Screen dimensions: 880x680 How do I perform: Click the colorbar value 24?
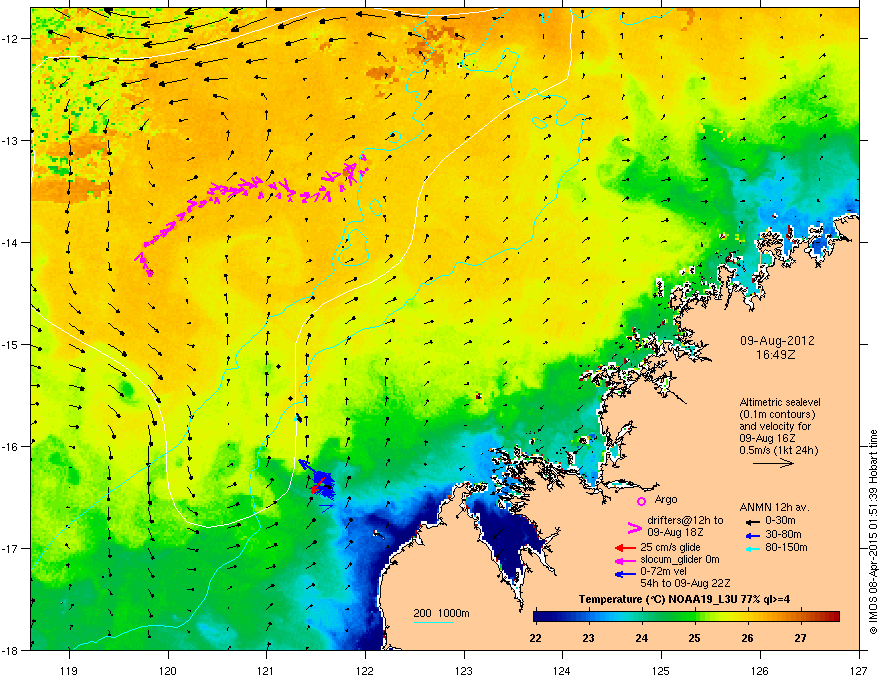[x=641, y=638]
